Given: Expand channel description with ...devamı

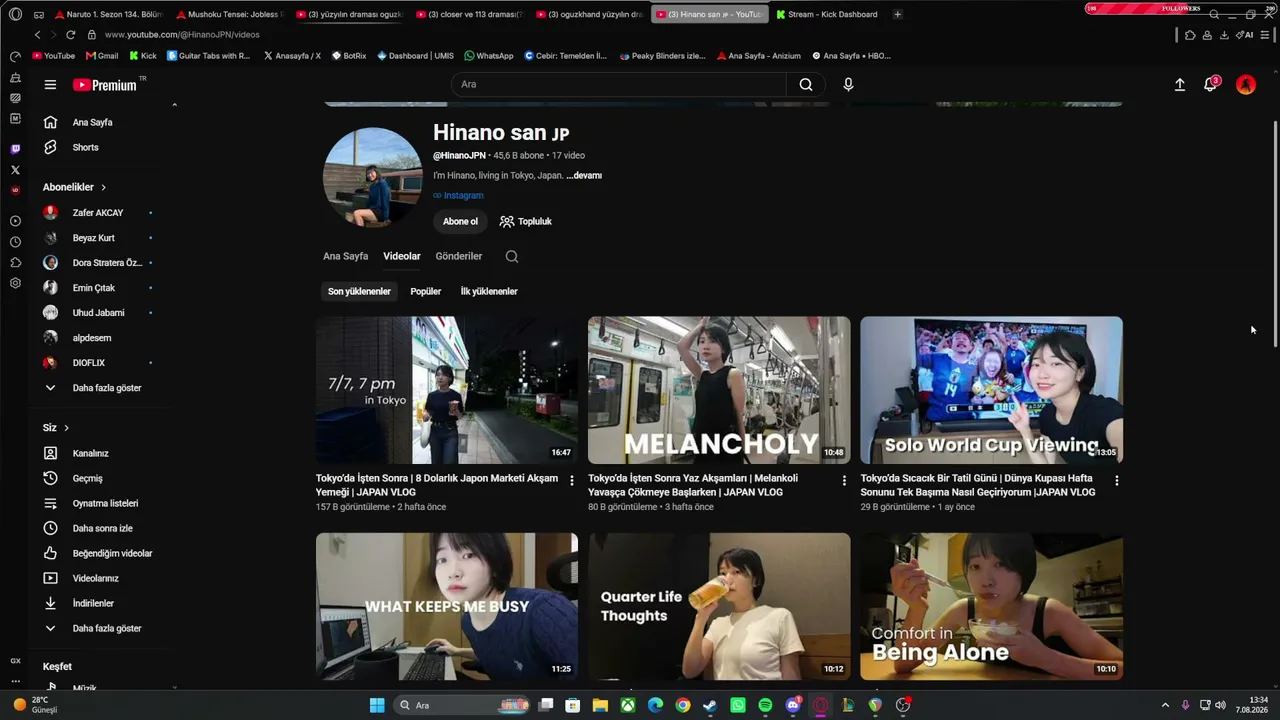Looking at the screenshot, I should point(584,176).
